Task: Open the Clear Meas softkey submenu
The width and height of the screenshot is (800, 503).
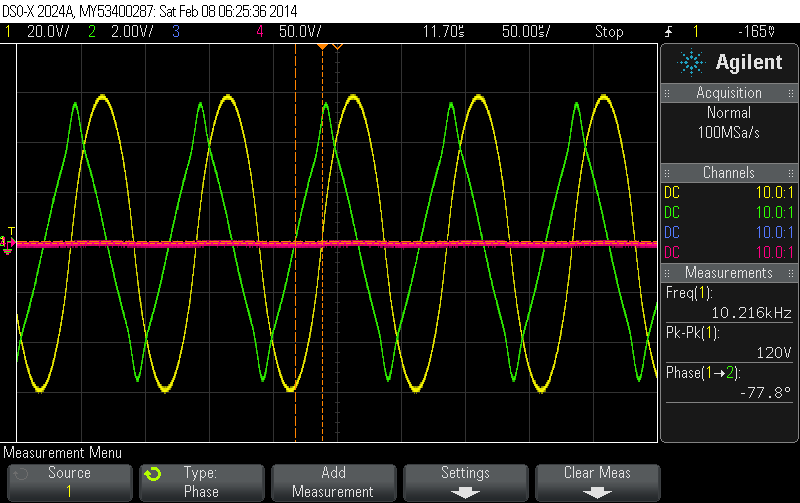Action: 597,482
